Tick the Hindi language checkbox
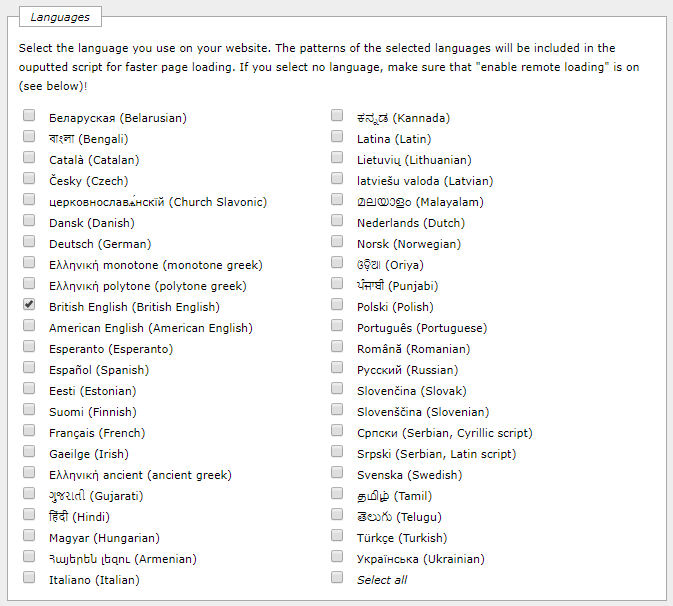Screen dimensions: 673x606 tap(29, 514)
